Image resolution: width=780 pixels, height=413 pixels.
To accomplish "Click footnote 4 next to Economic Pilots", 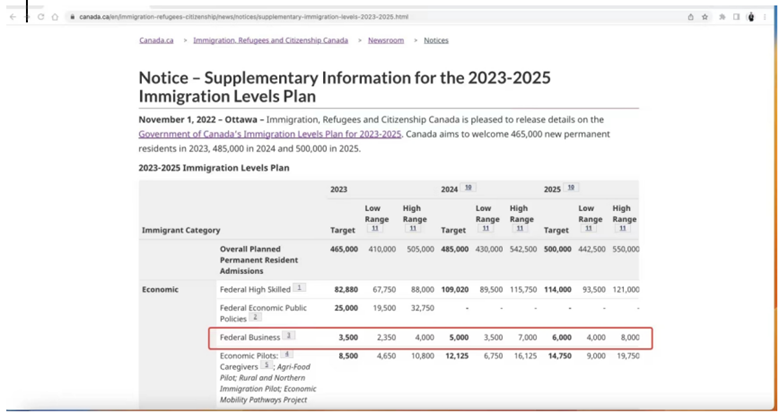I will [x=287, y=354].
